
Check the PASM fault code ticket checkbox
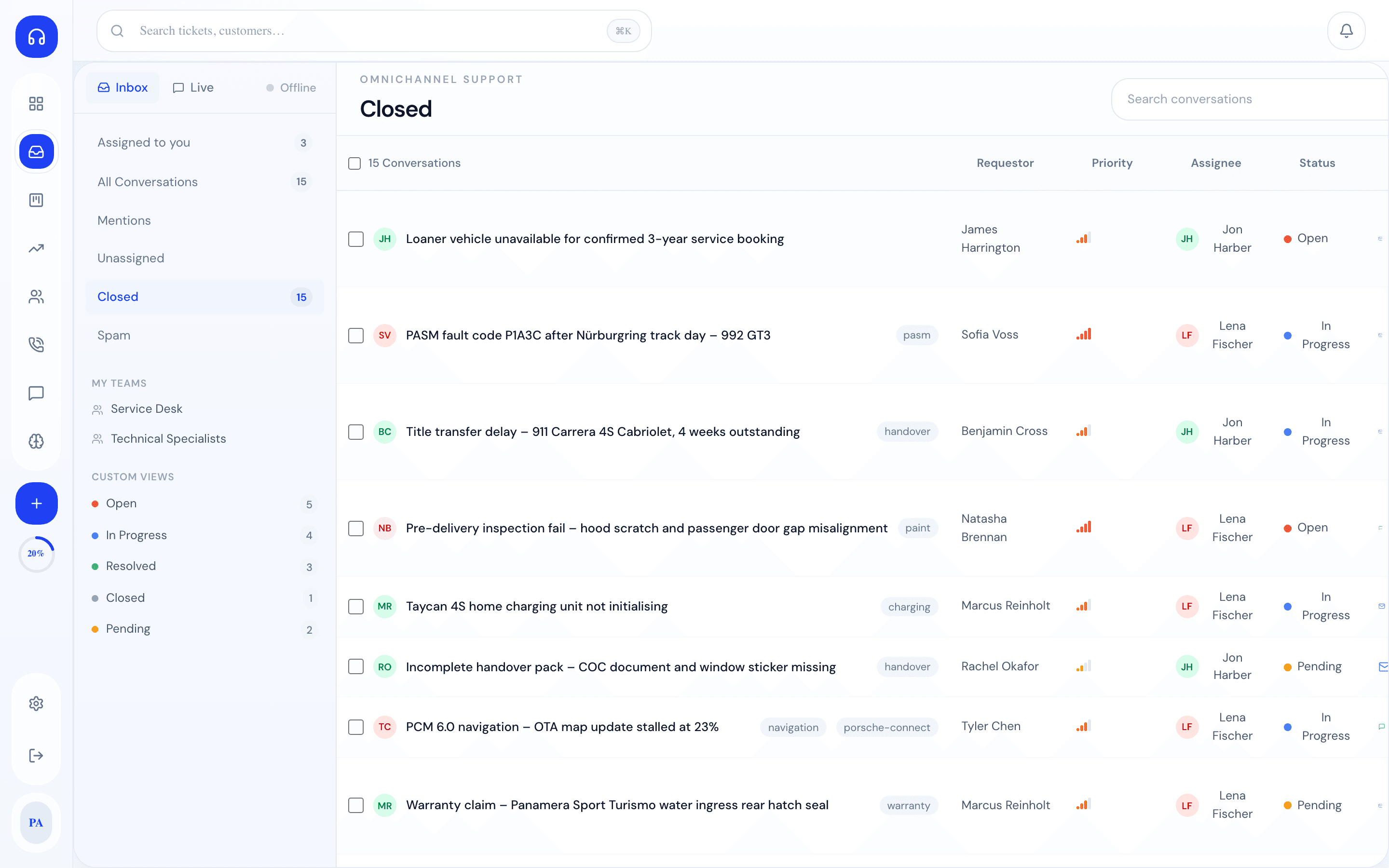coord(356,335)
